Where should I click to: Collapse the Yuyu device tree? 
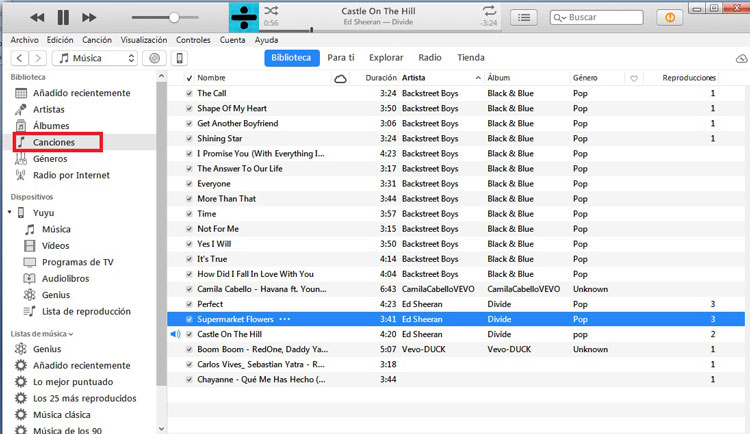pos(10,212)
